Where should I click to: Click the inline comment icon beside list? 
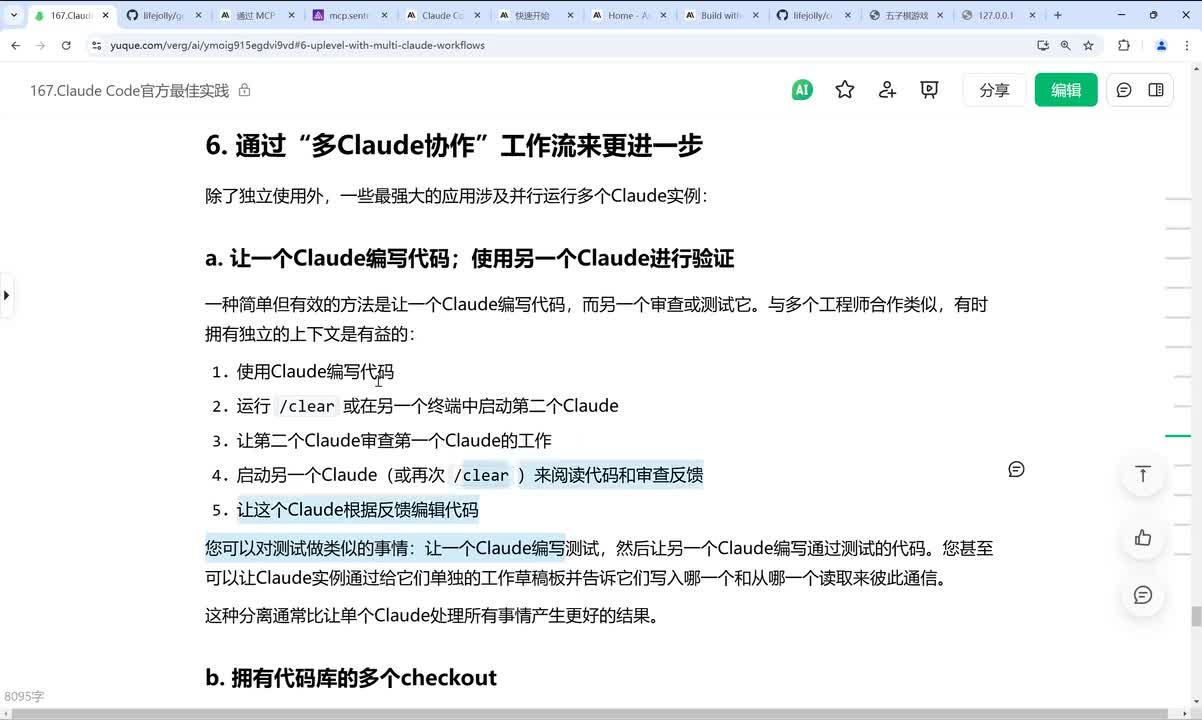(x=1016, y=469)
